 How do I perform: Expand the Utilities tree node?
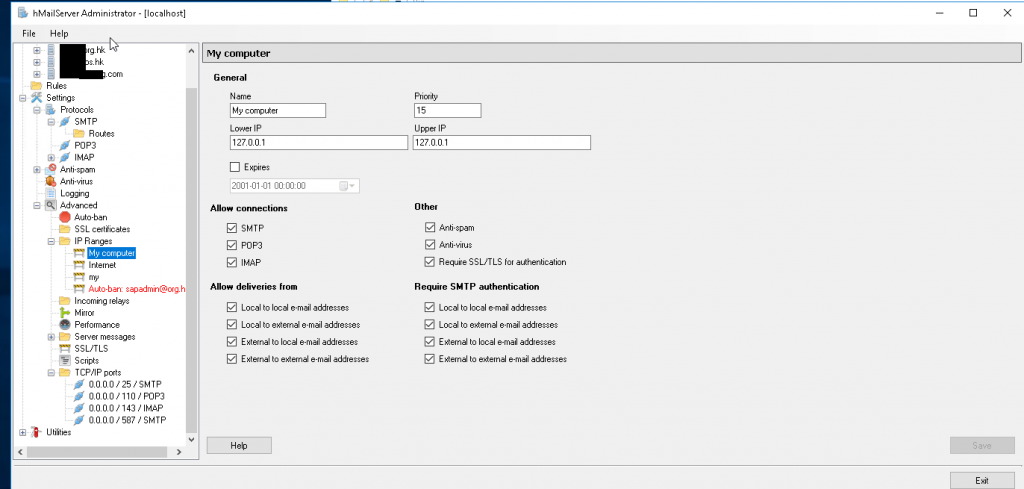click(24, 432)
